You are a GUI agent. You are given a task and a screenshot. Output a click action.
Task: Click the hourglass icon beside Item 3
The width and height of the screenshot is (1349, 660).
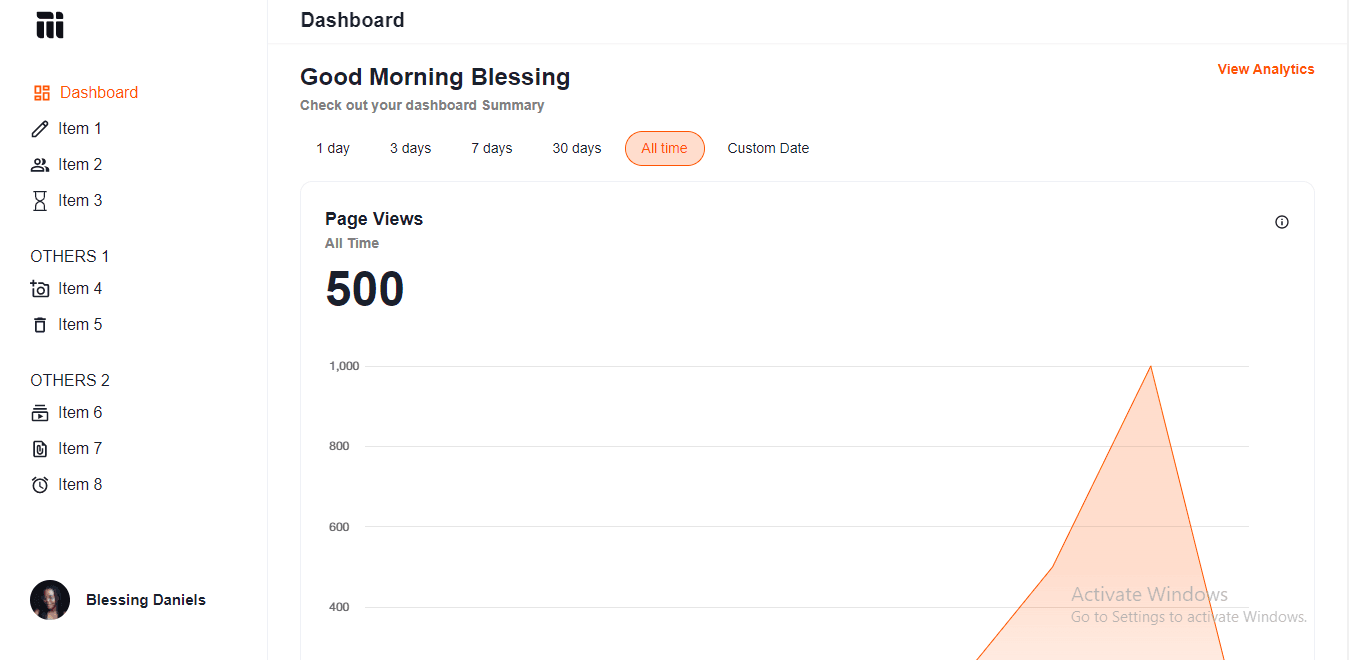pos(40,201)
